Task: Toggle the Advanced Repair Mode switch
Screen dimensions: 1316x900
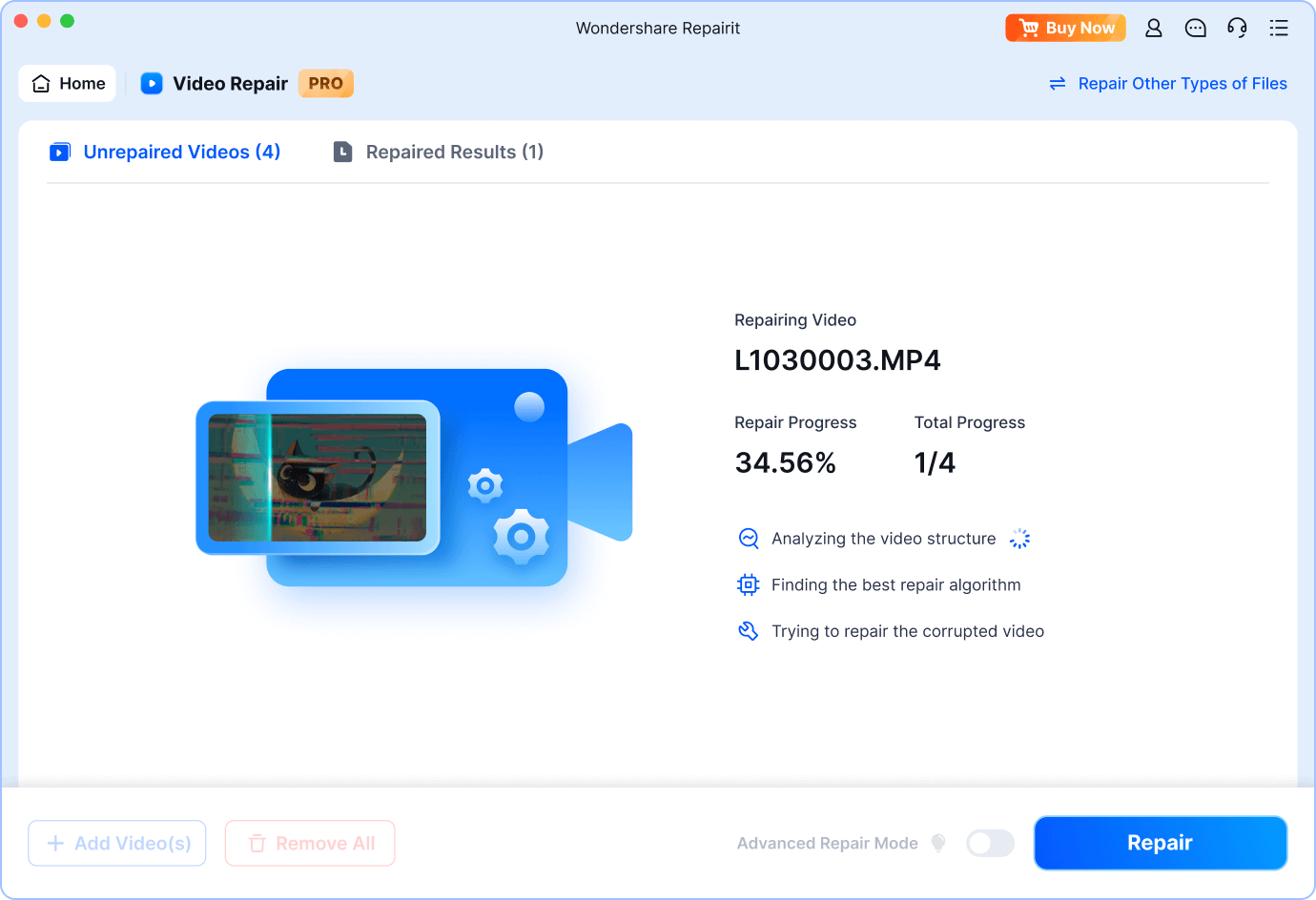Action: pyautogui.click(x=990, y=843)
